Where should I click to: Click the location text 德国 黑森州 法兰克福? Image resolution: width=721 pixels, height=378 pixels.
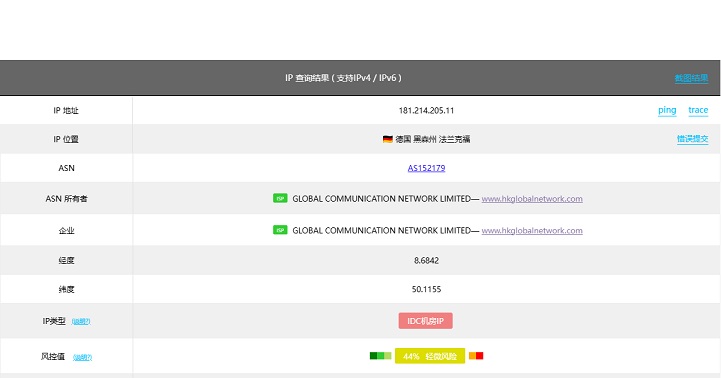432,139
